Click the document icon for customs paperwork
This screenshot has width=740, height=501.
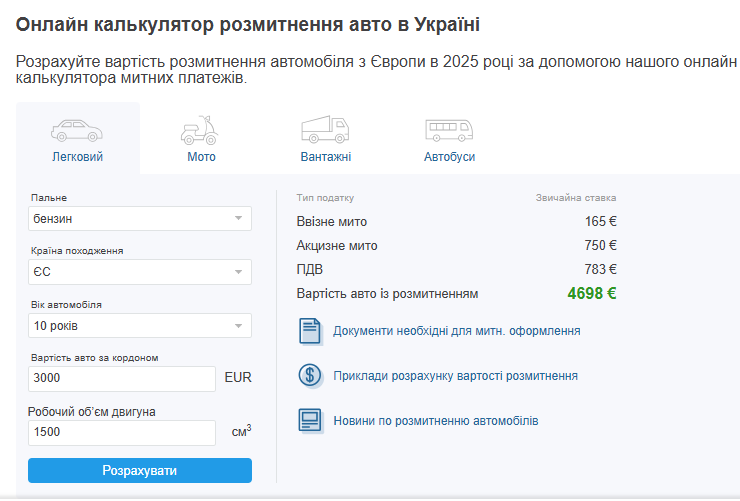tap(310, 330)
